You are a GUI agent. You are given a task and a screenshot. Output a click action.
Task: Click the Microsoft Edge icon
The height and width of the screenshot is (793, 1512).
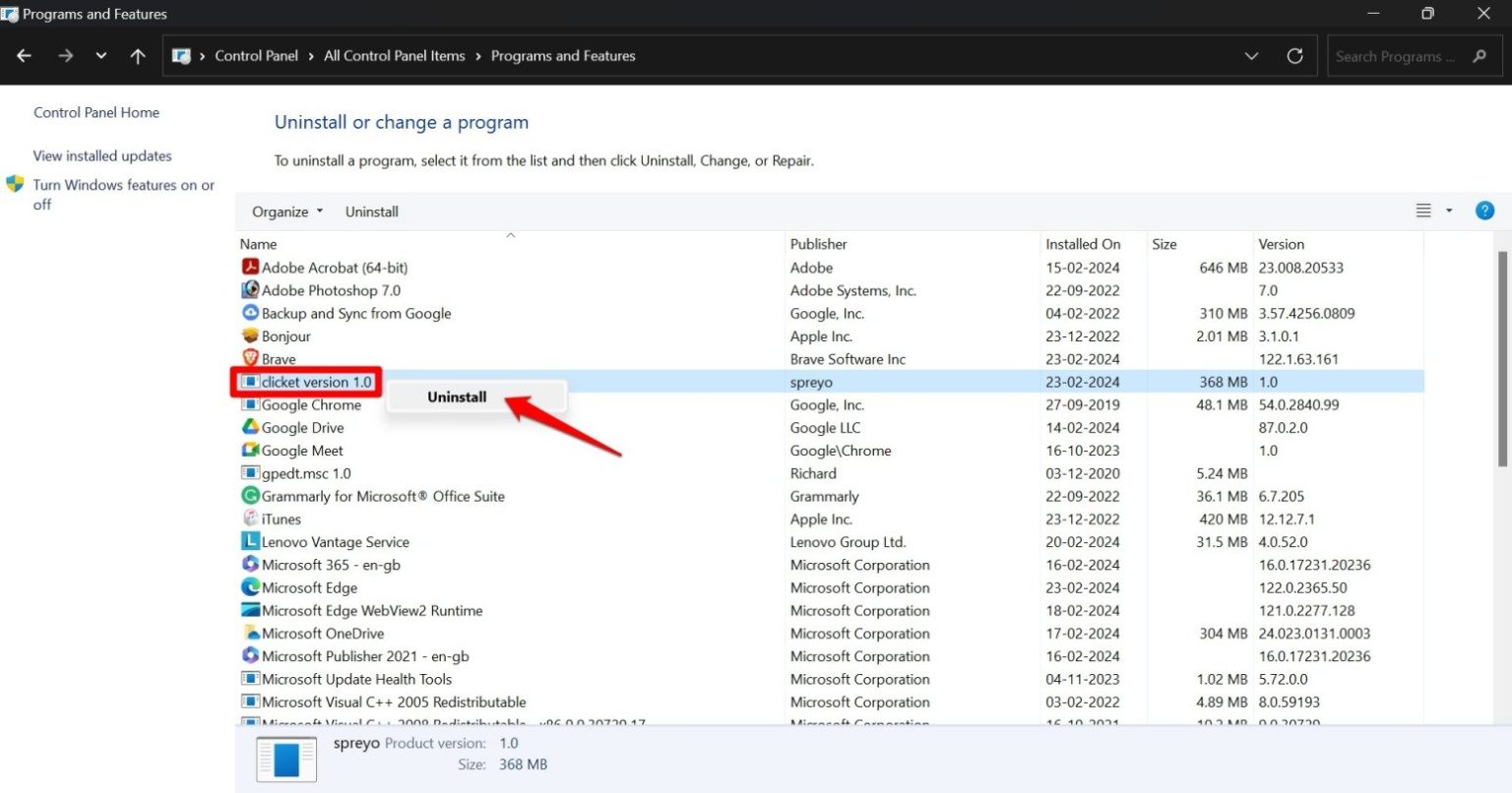[x=250, y=587]
